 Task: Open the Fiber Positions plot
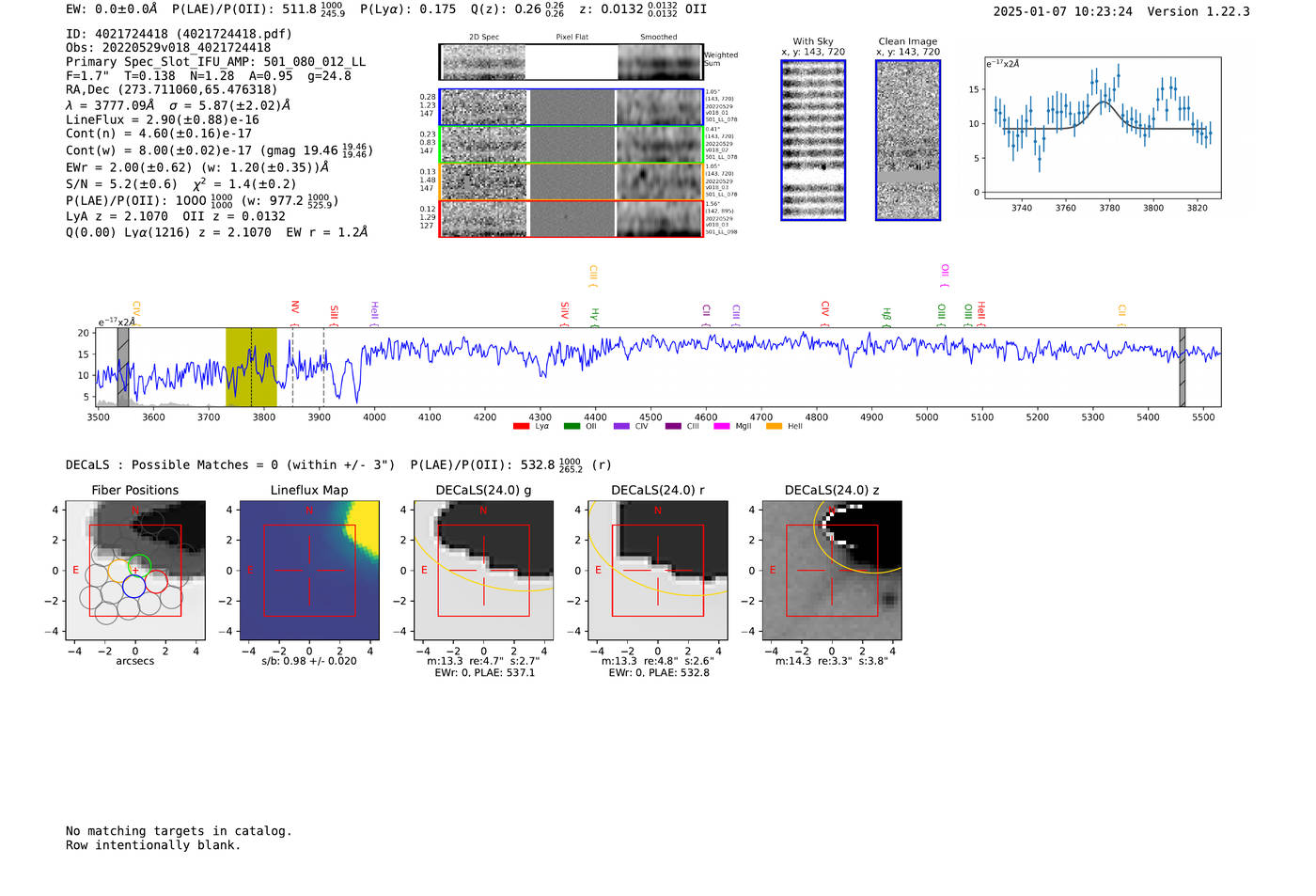point(135,570)
